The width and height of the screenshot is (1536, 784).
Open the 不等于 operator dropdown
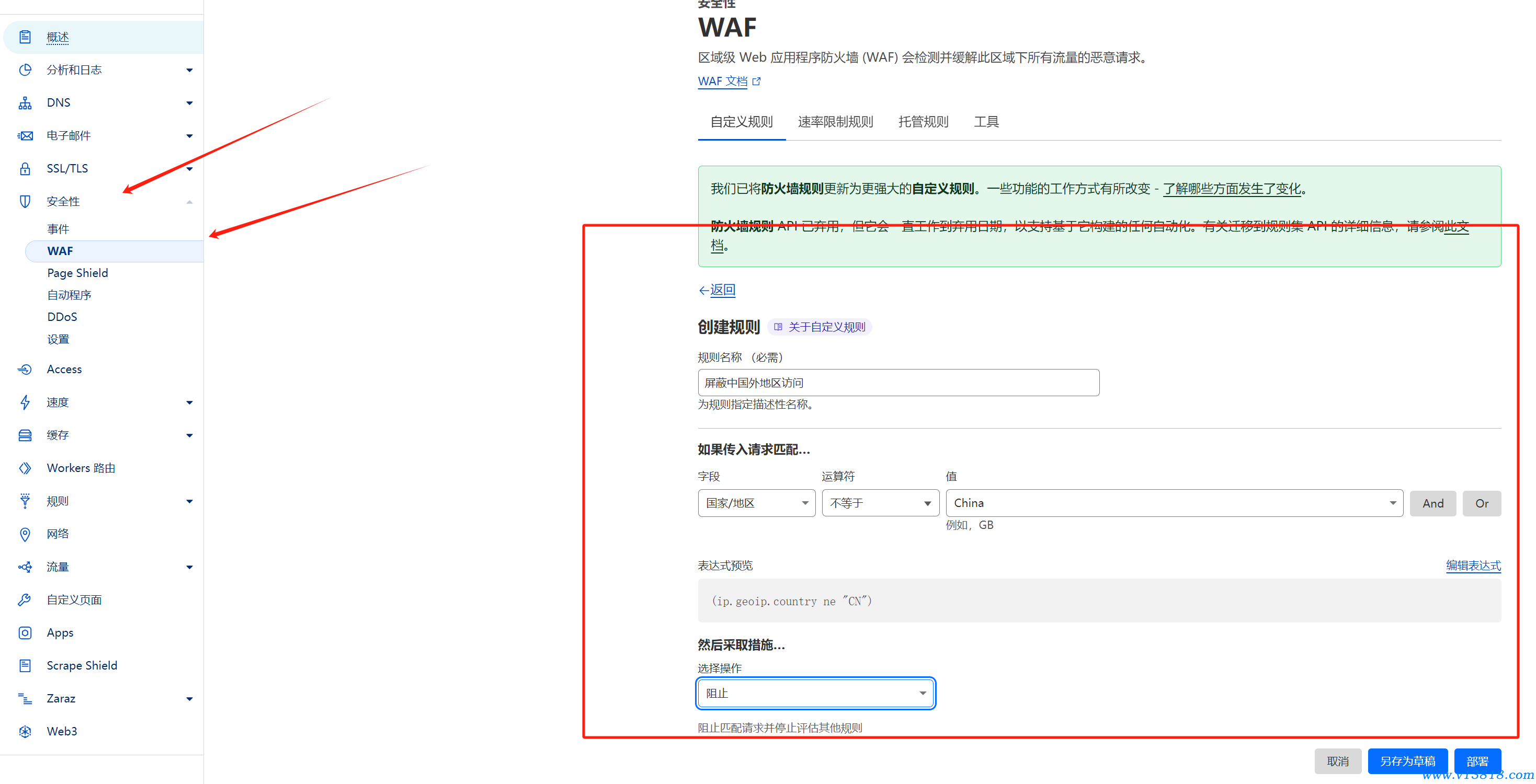(880, 503)
